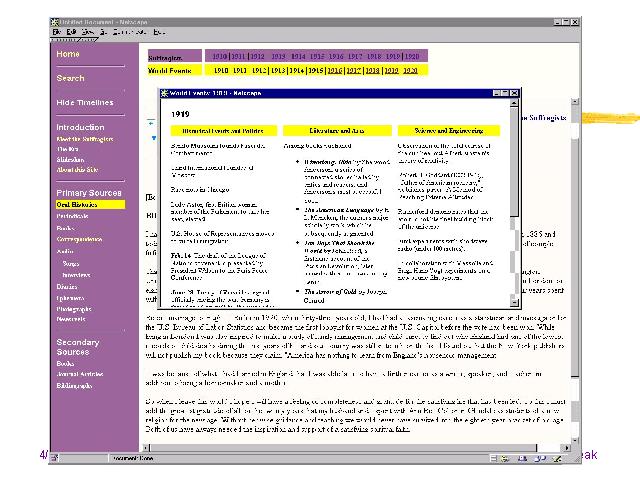The image size is (640, 480).
Task: Open Books under Primary Sources
Action: [x=65, y=228]
